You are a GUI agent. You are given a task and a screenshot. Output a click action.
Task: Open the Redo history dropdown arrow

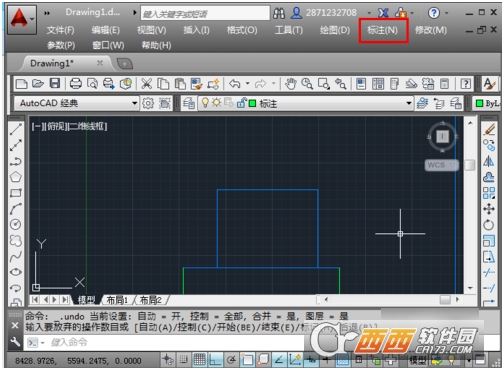(273, 83)
